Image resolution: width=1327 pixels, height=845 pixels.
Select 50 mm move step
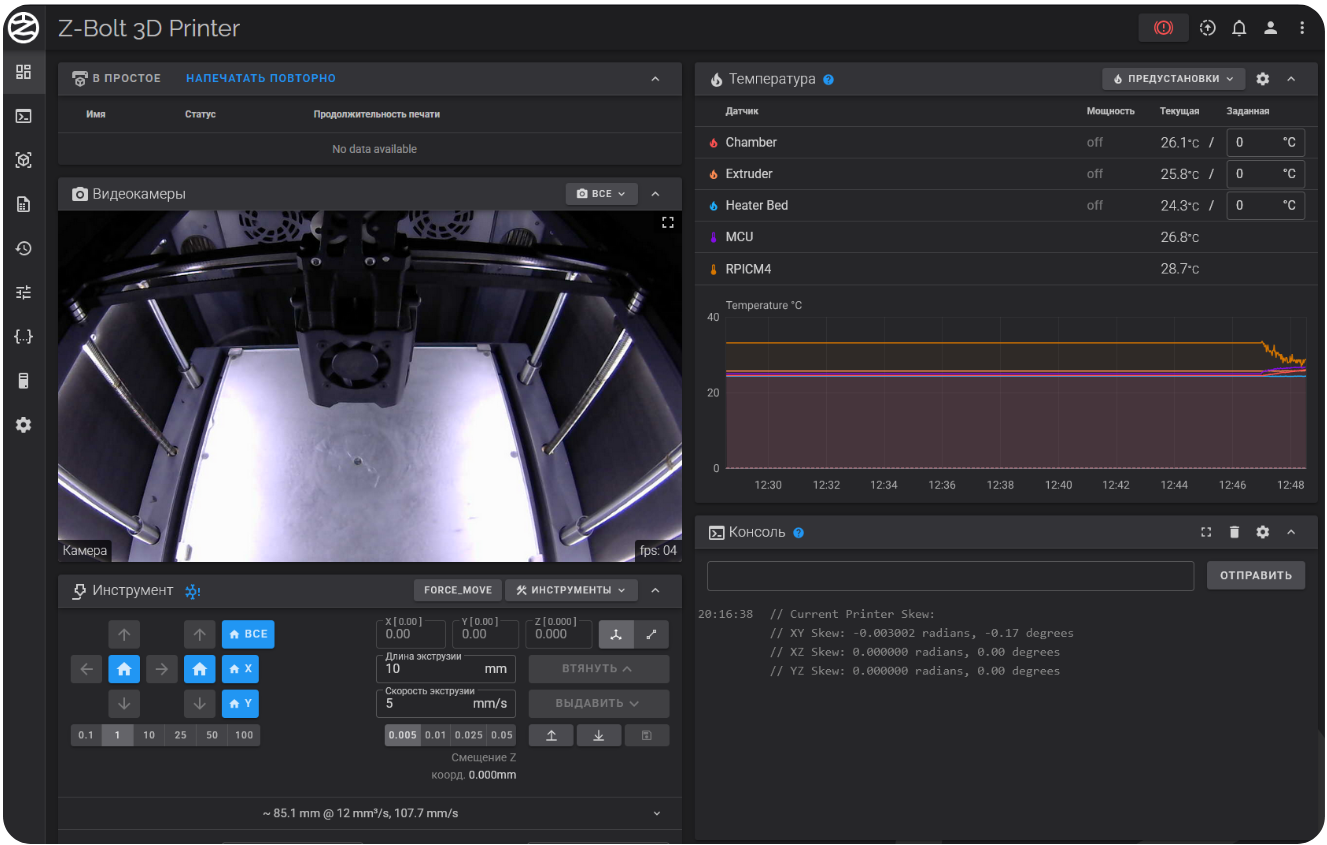pyautogui.click(x=212, y=735)
